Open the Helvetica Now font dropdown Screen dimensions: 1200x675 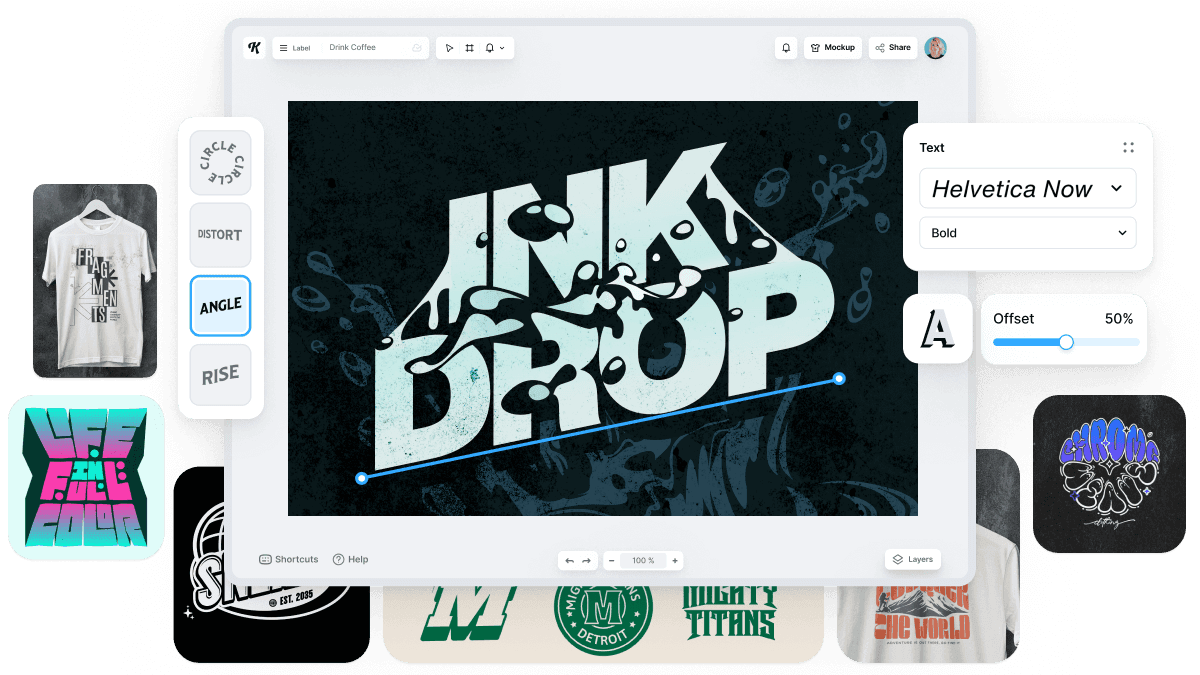[1027, 188]
